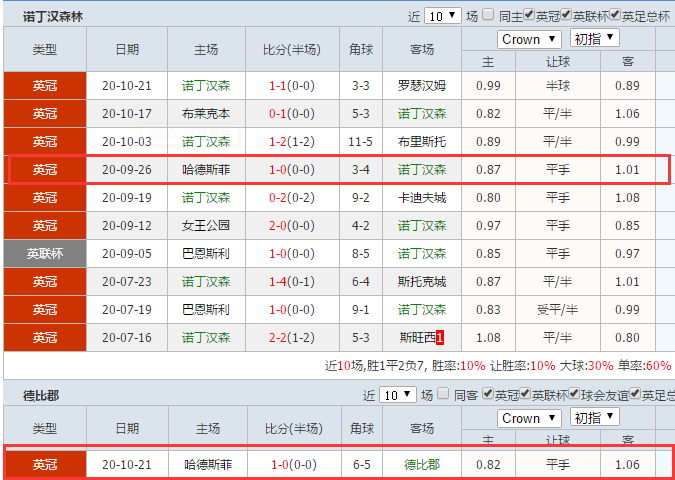The height and width of the screenshot is (480, 675).
Task: Open the 初指 dropdown in 诺丁汉森林 table
Action: tap(595, 39)
